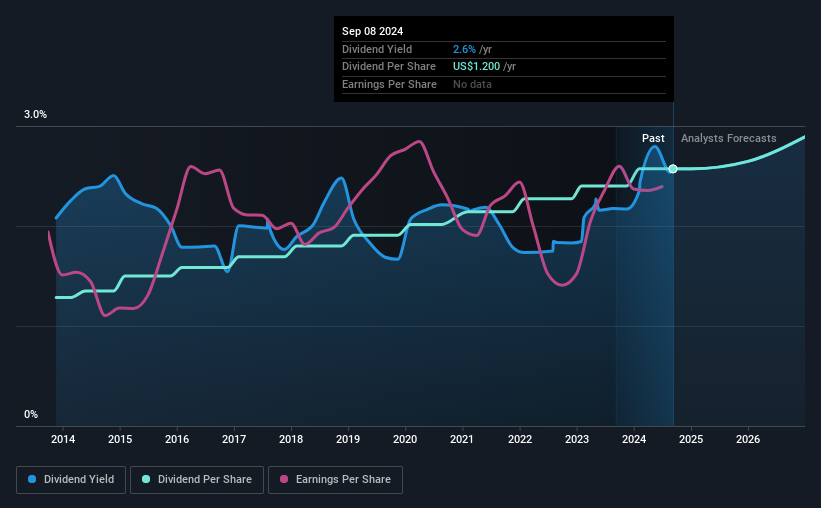
Task: Toggle the Dividend Yield legend button
Action: point(71,480)
